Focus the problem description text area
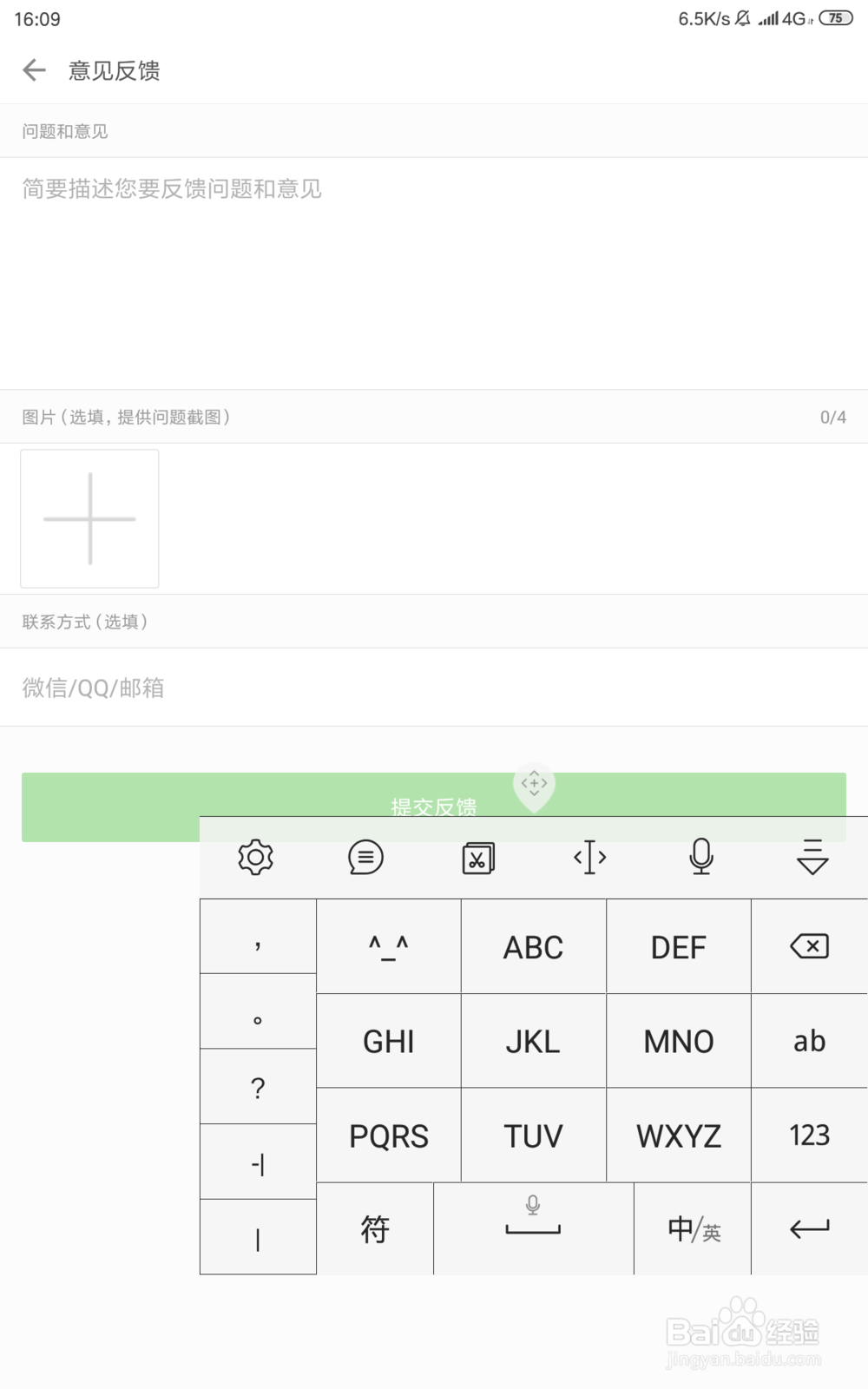The width and height of the screenshot is (868, 1389). tap(434, 273)
